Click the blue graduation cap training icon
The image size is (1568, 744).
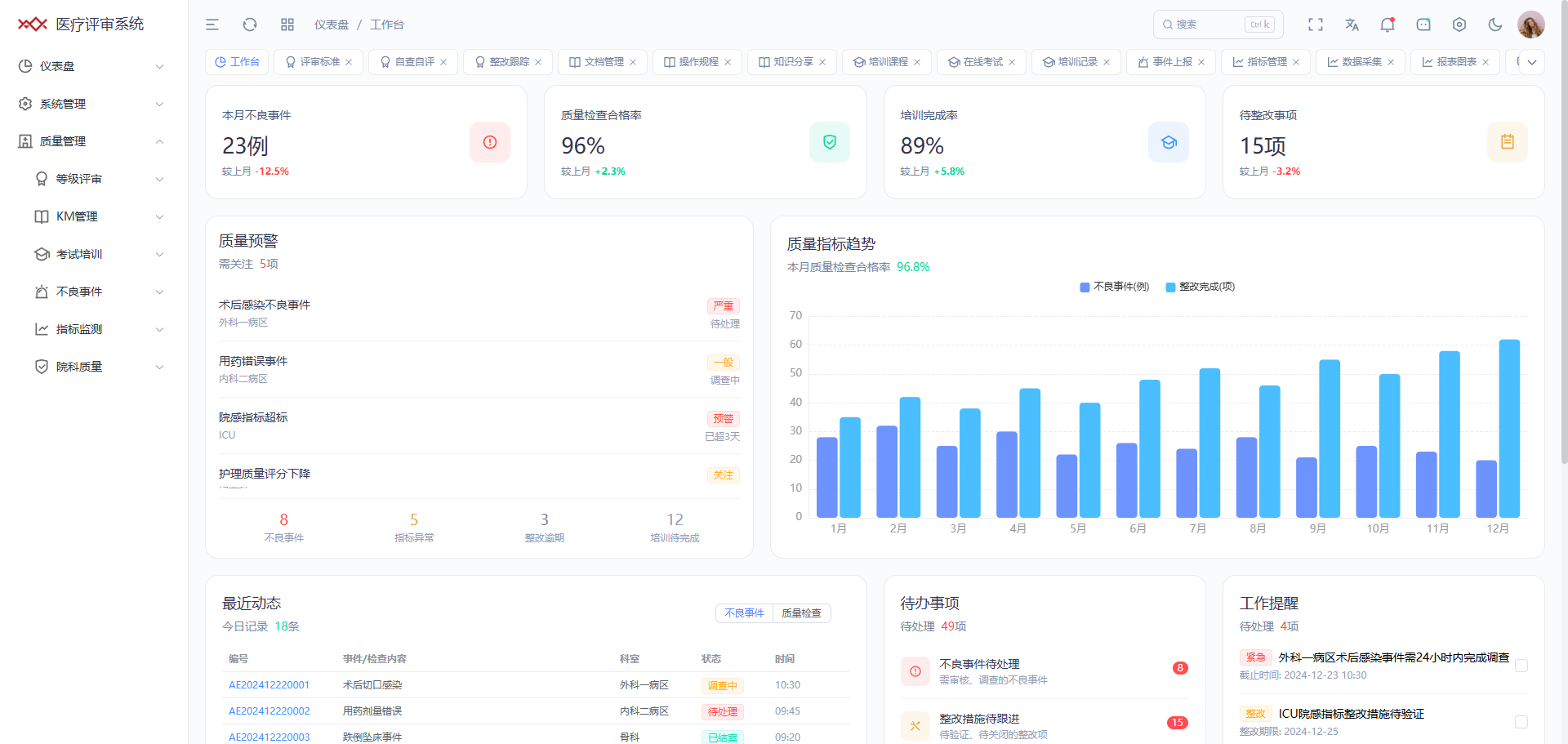point(1169,142)
